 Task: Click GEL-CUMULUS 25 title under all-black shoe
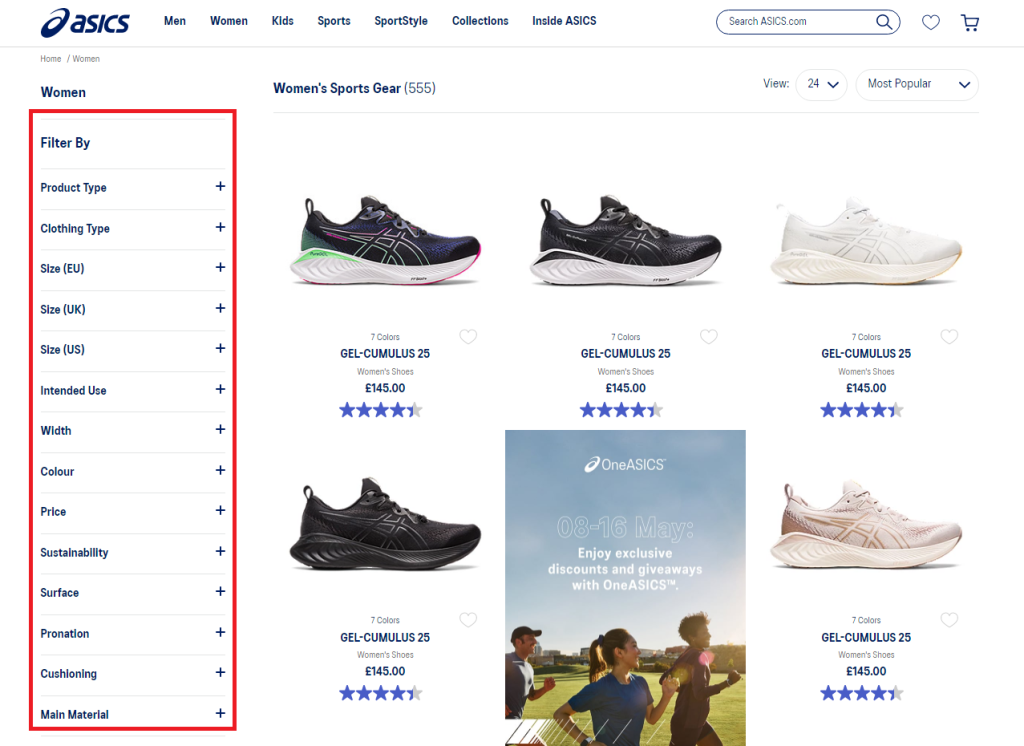pos(385,637)
